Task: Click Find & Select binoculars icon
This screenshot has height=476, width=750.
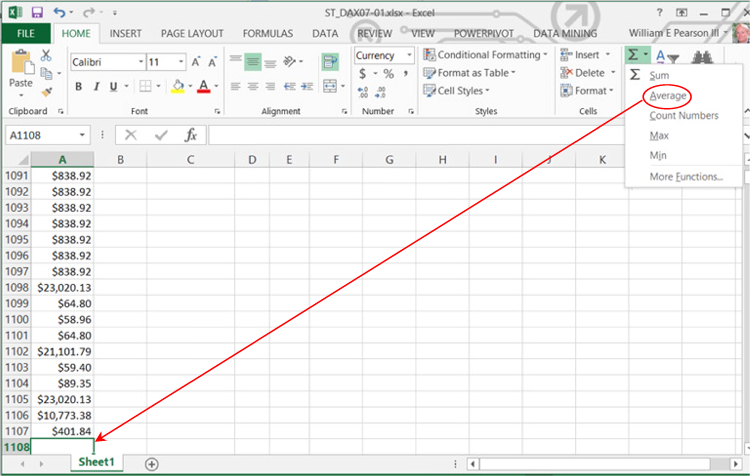Action: [702, 57]
